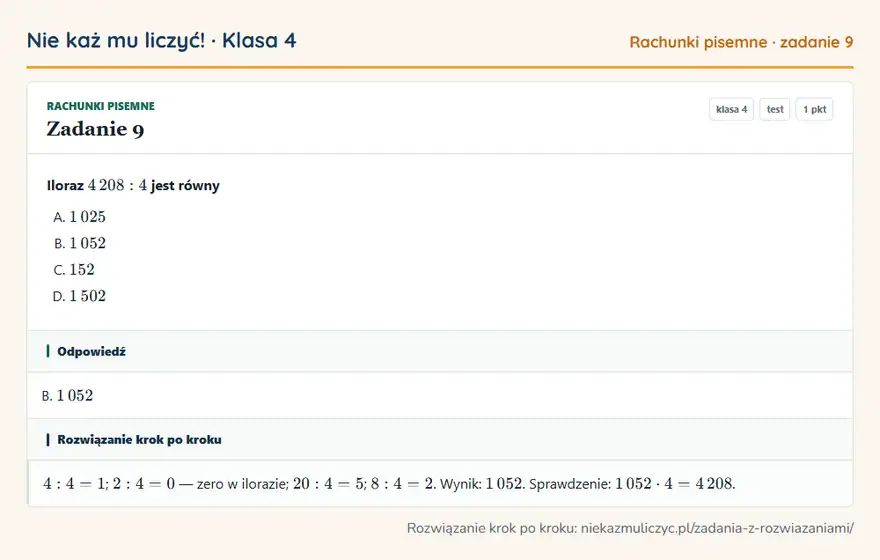880x560 pixels.
Task: Click the step-by-step solution text line
Action: click(389, 484)
